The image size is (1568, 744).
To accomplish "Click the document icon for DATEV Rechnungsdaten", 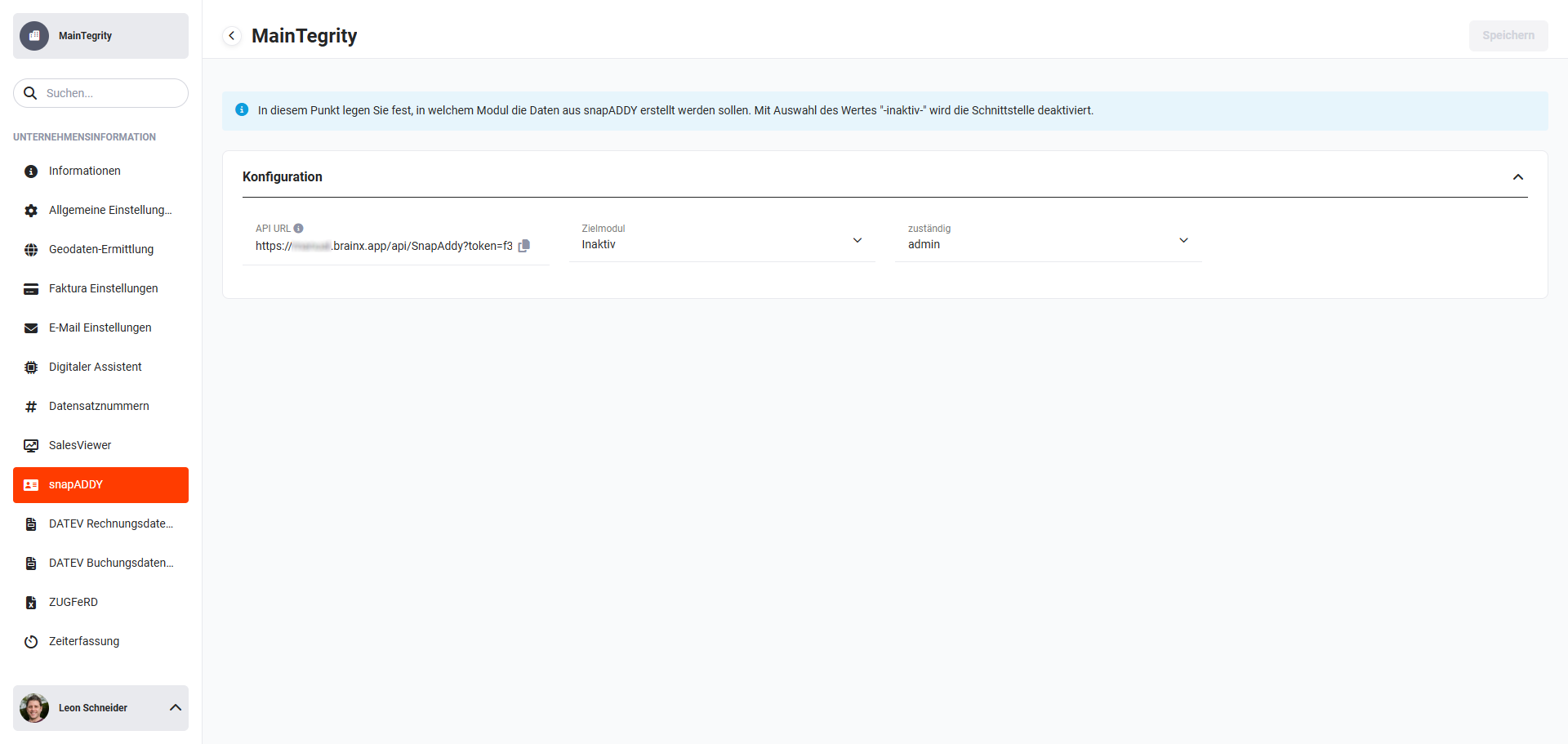I will point(31,524).
